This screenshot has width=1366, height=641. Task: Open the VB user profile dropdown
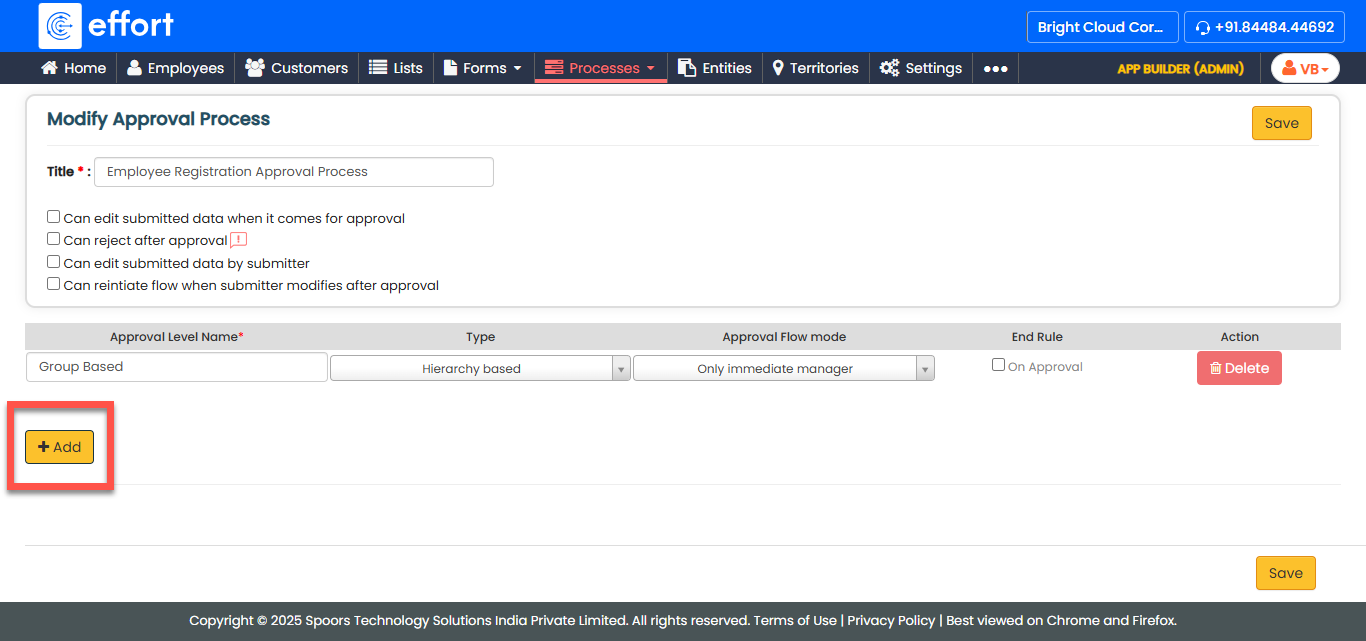(1305, 68)
